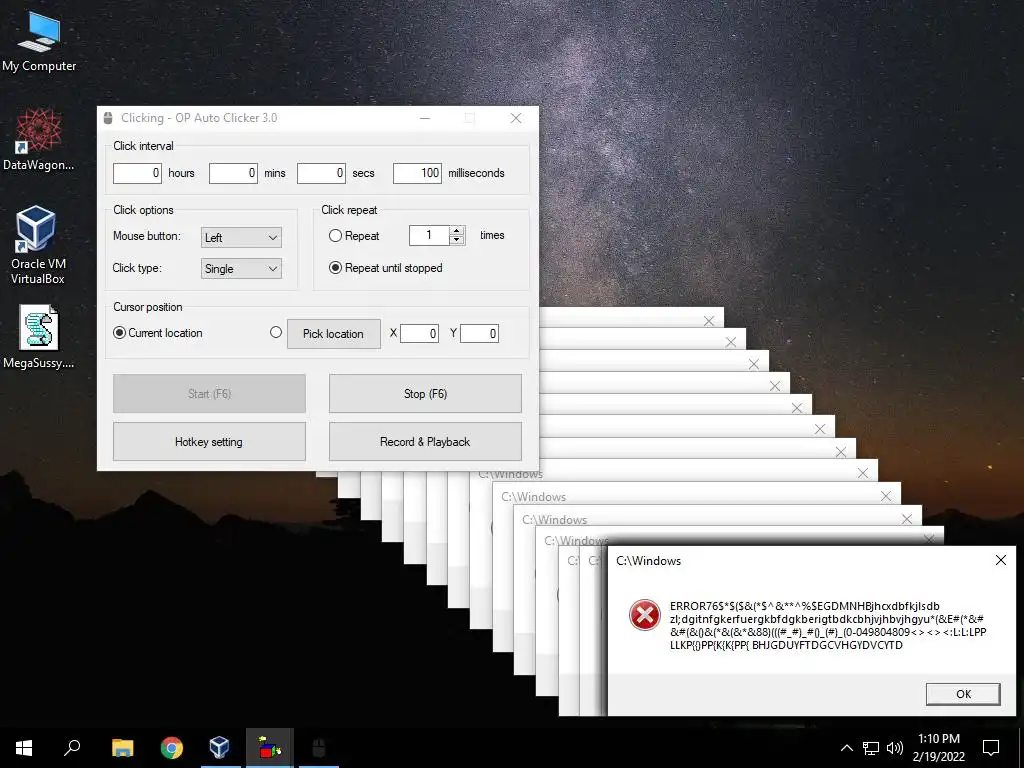The height and width of the screenshot is (768, 1024).
Task: Click the hours input field
Action: [137, 173]
